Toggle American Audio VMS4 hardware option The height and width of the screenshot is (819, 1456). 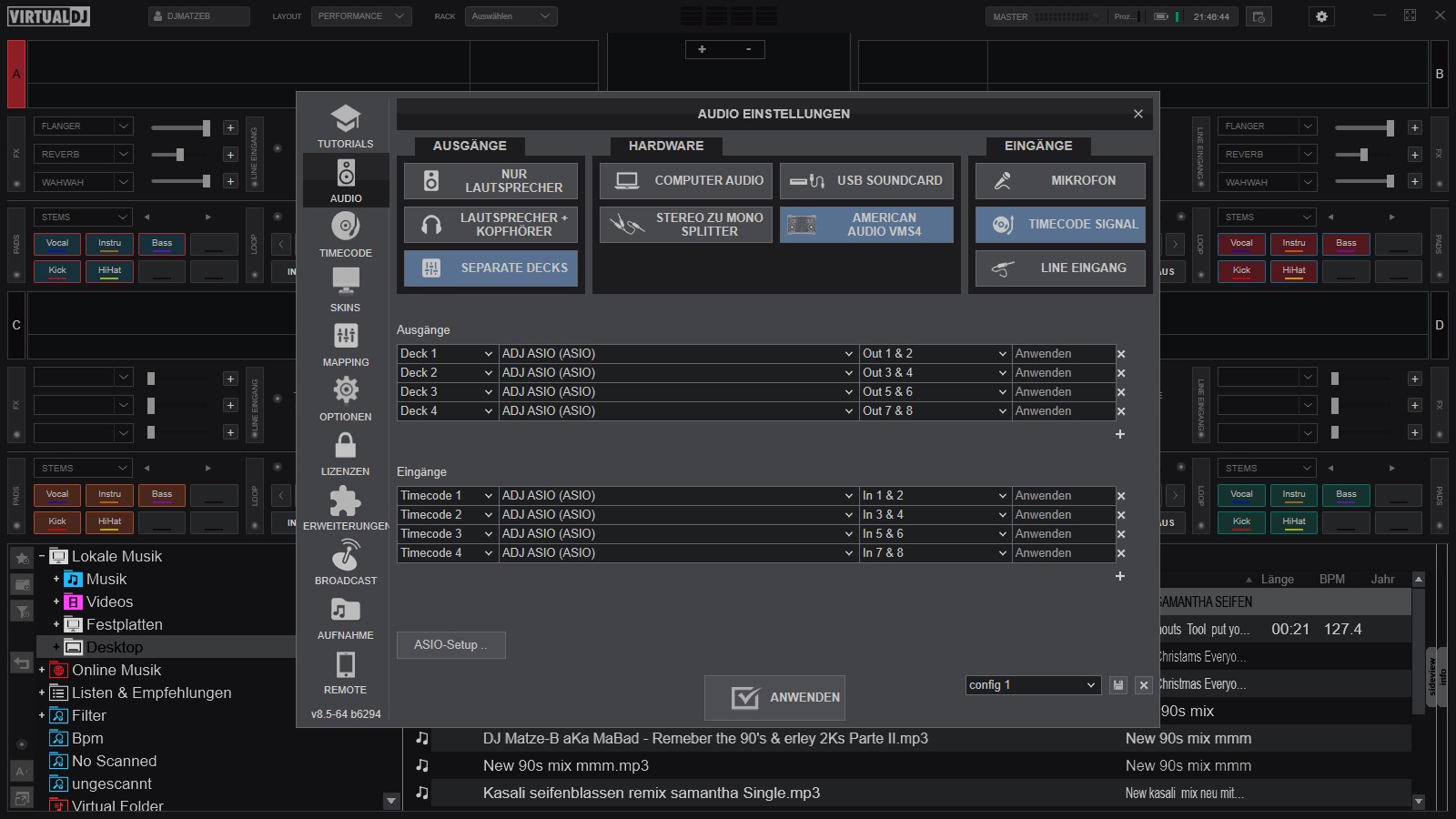(x=866, y=224)
